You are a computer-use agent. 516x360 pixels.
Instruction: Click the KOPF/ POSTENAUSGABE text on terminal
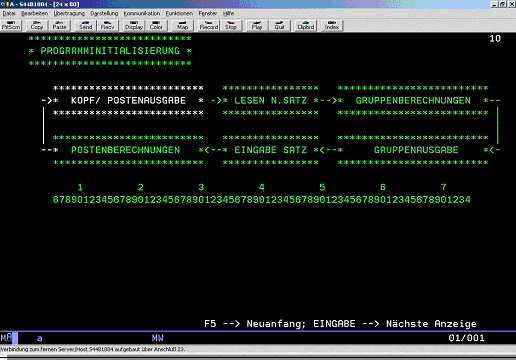[x=128, y=100]
